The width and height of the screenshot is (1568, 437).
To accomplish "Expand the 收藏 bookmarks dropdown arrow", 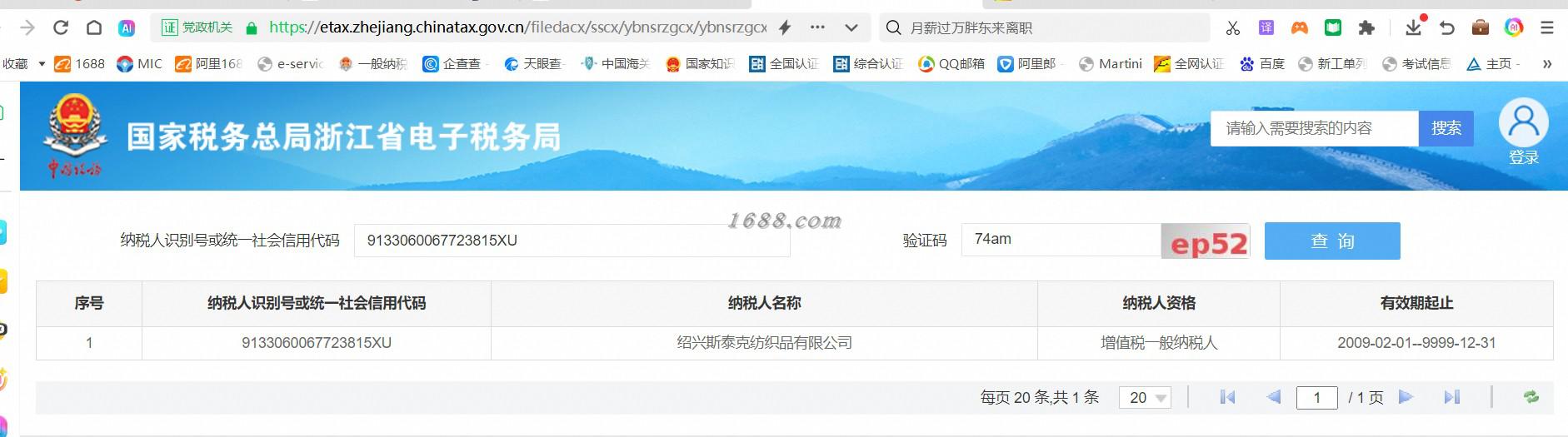I will tap(42, 64).
